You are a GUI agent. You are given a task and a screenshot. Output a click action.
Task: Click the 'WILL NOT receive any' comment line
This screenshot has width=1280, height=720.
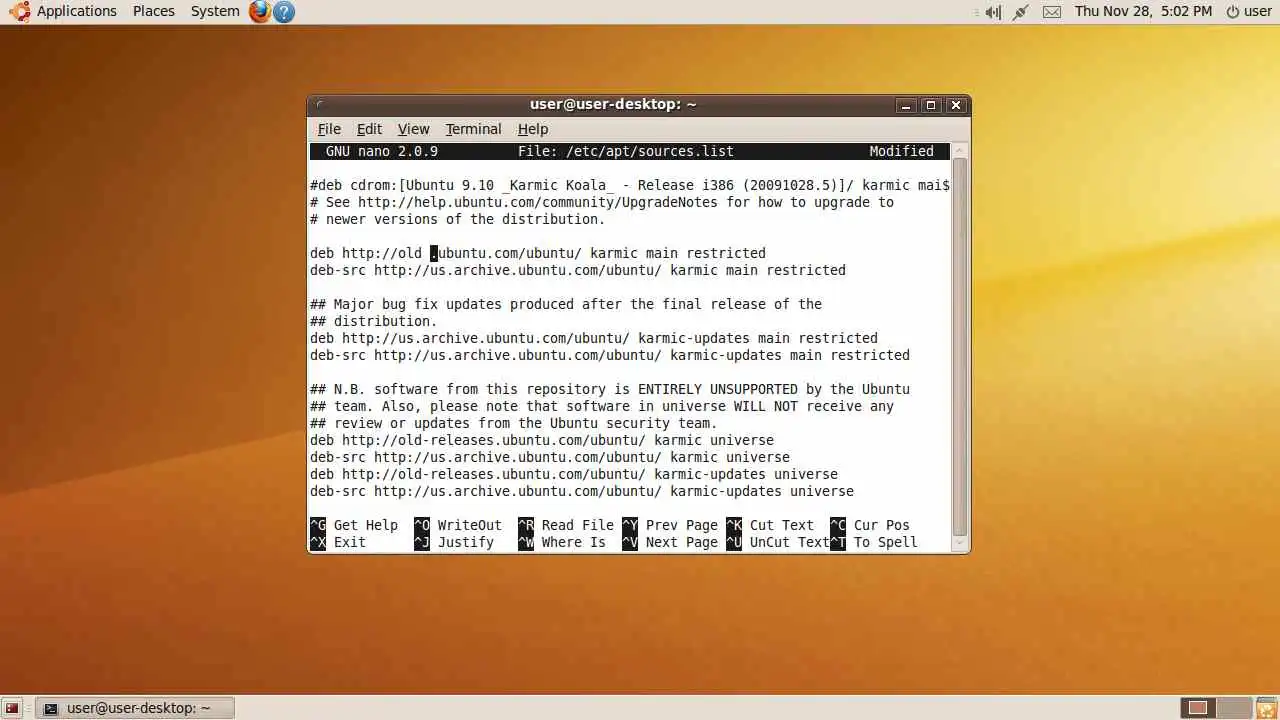602,406
